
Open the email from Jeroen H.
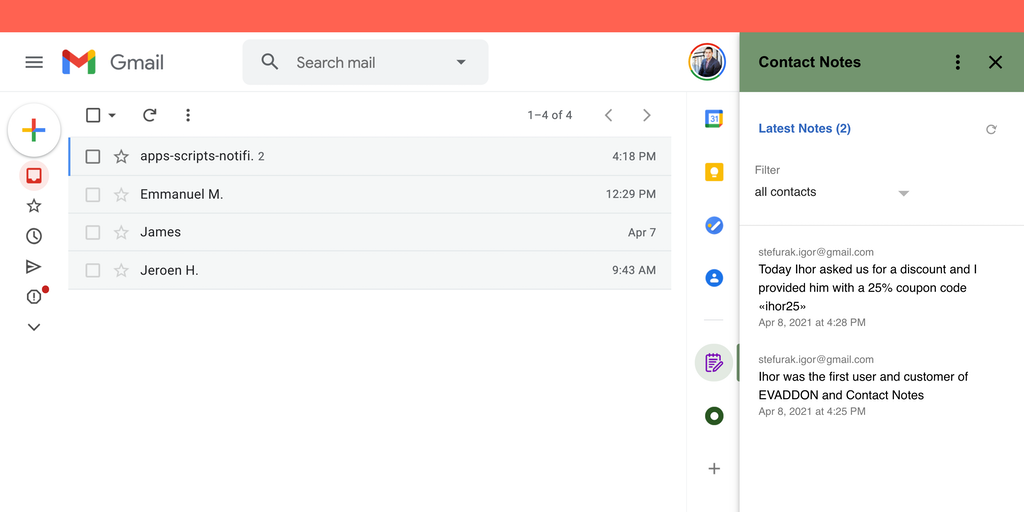pos(370,270)
